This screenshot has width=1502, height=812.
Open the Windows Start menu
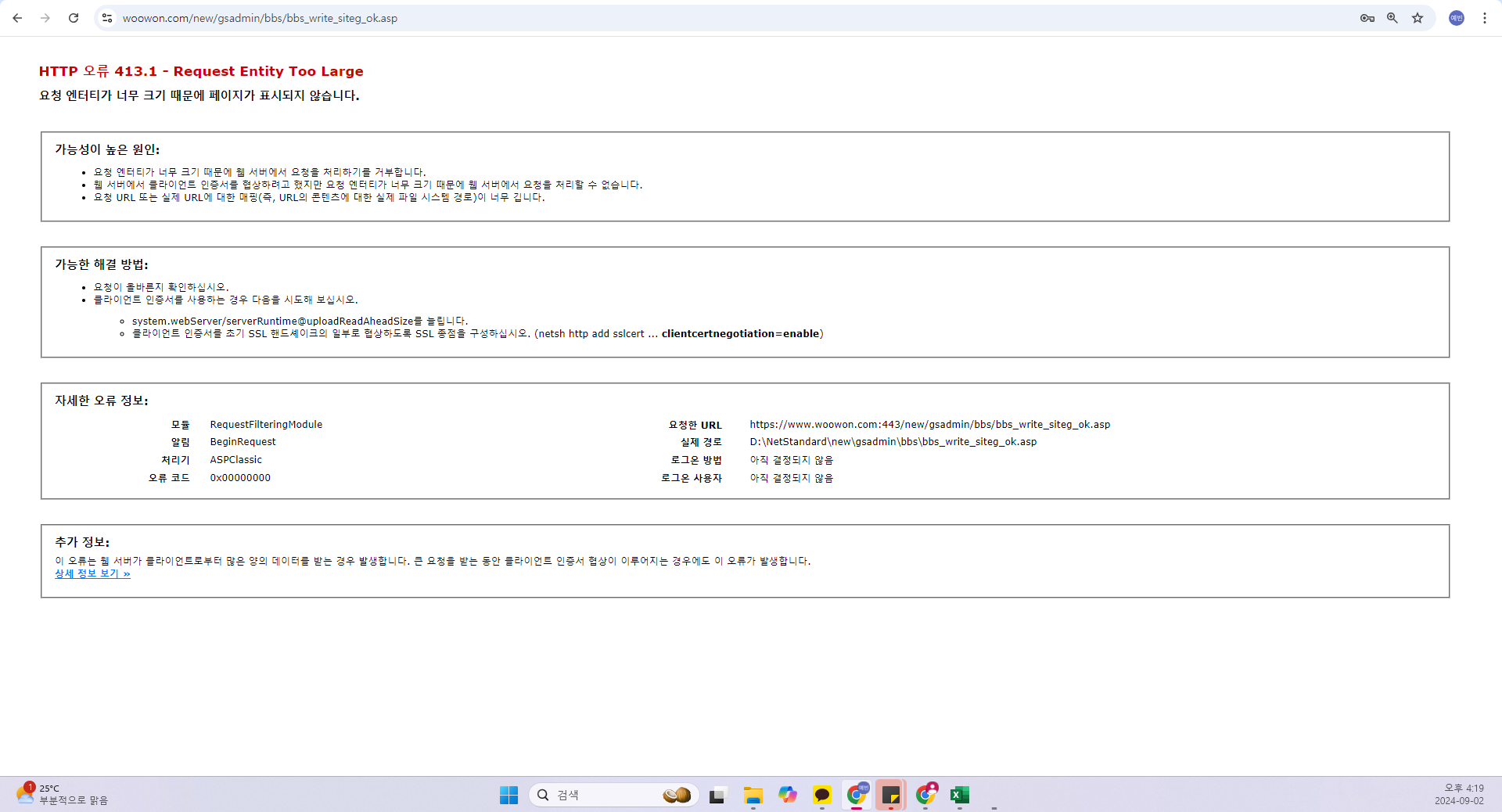(508, 795)
